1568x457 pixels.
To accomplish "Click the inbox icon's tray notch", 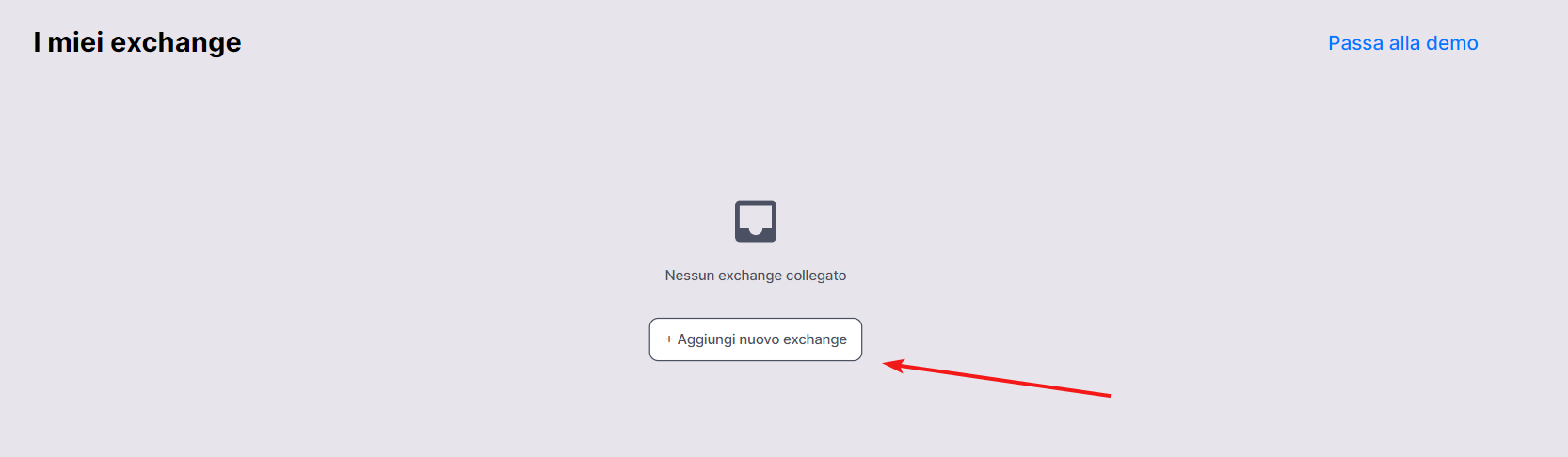I will [x=756, y=228].
